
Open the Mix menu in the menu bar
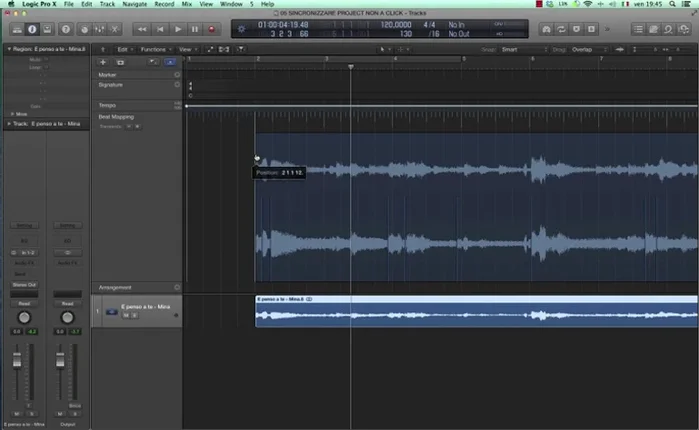point(186,5)
